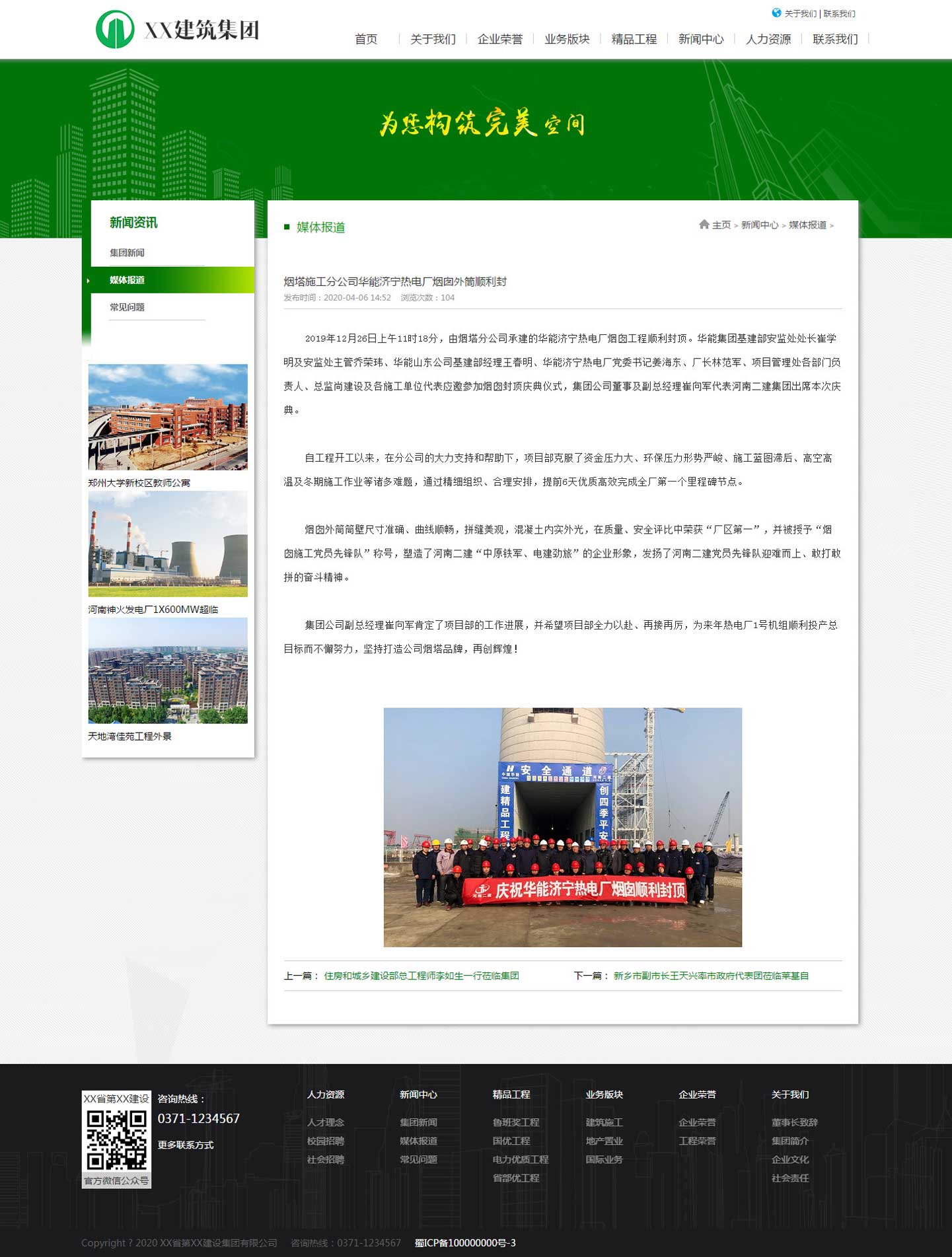Click 新闻中心 in the breadcrumb trail
The image size is (952, 1257).
(759, 225)
